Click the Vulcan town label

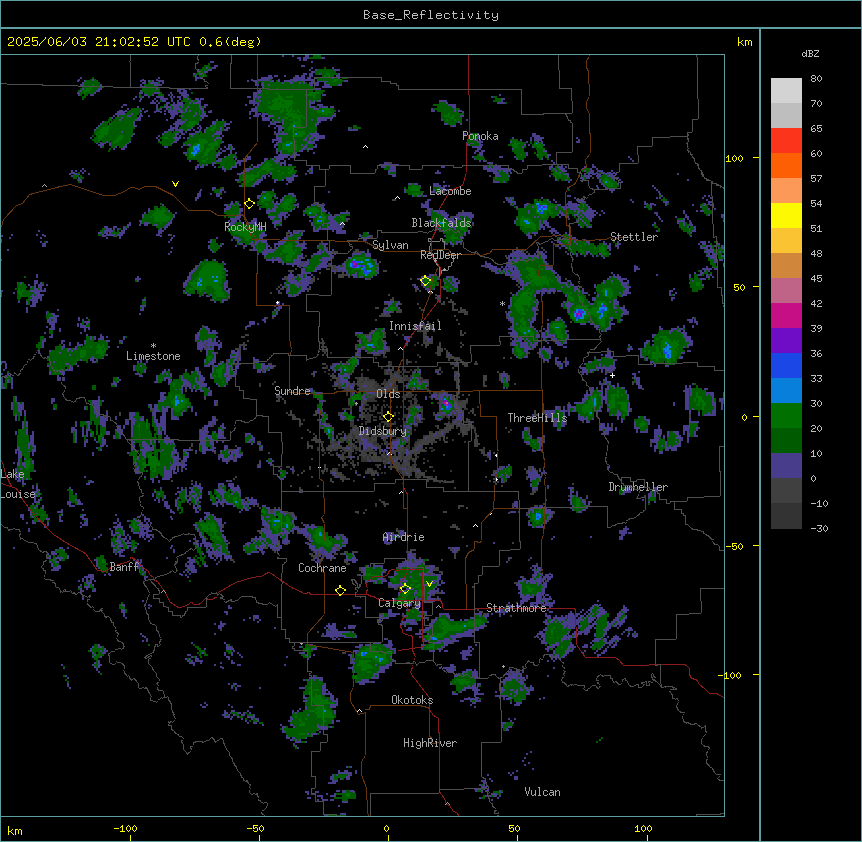542,792
